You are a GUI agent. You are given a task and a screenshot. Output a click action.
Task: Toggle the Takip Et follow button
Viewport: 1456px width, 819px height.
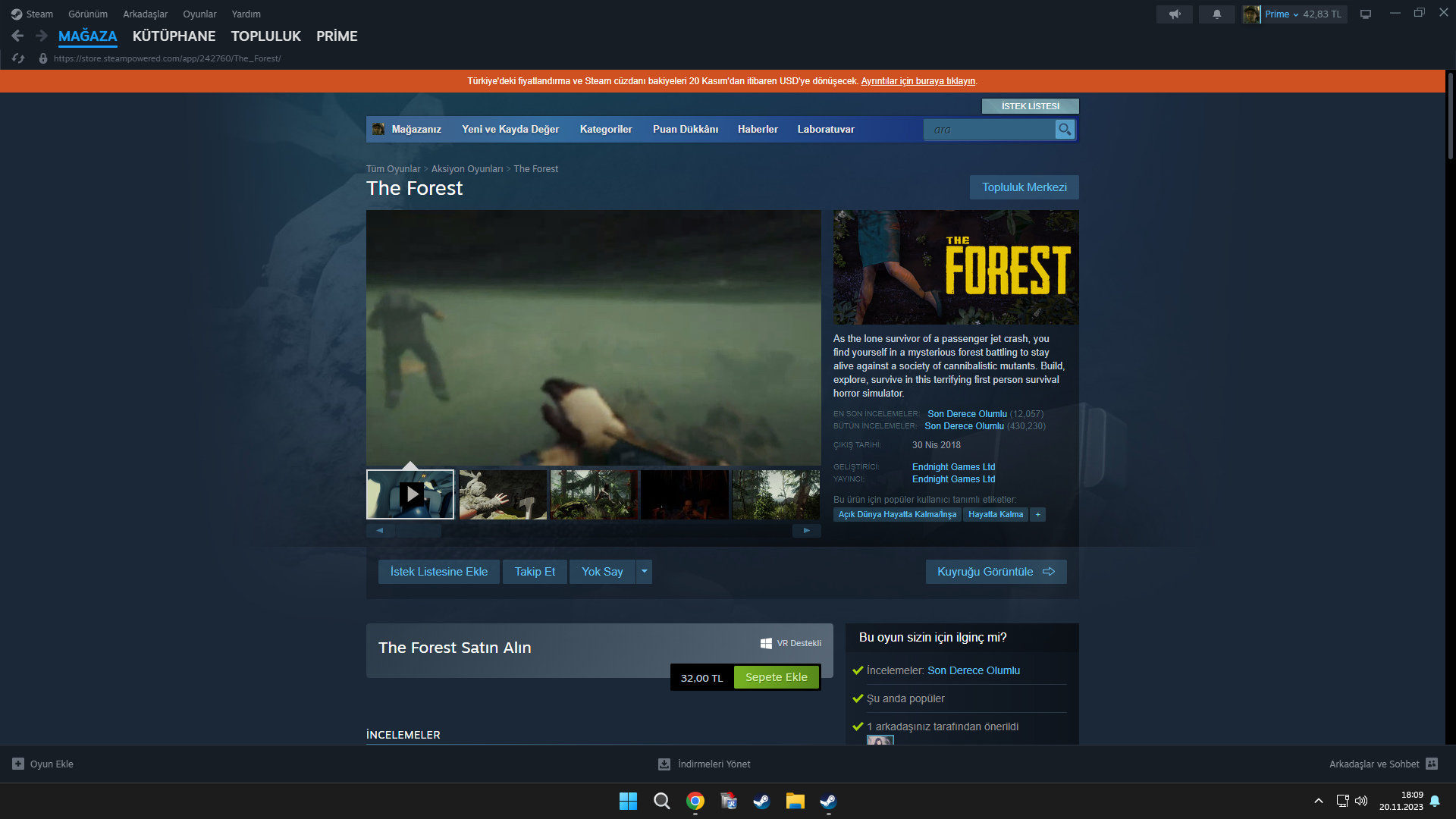coord(534,572)
